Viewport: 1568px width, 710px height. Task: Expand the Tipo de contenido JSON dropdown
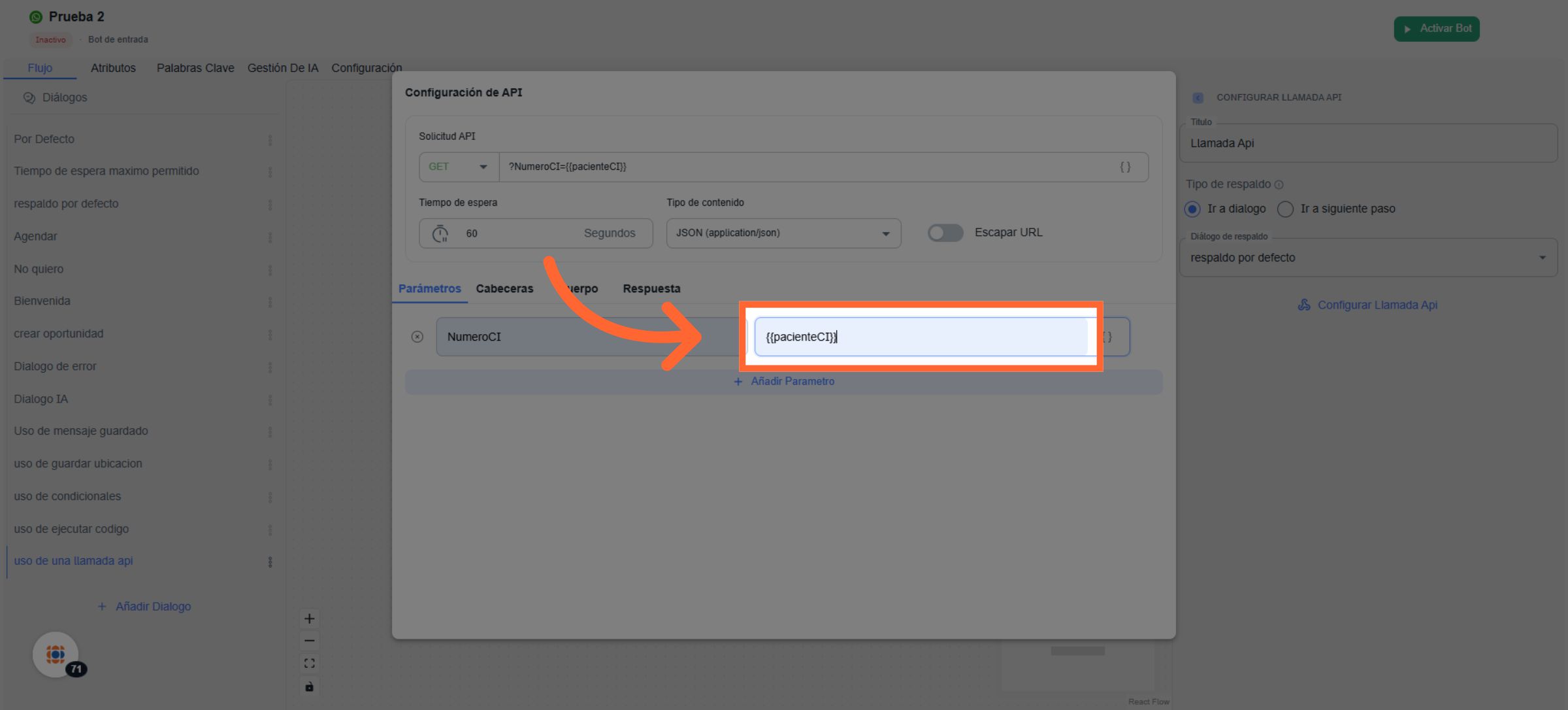coord(783,233)
